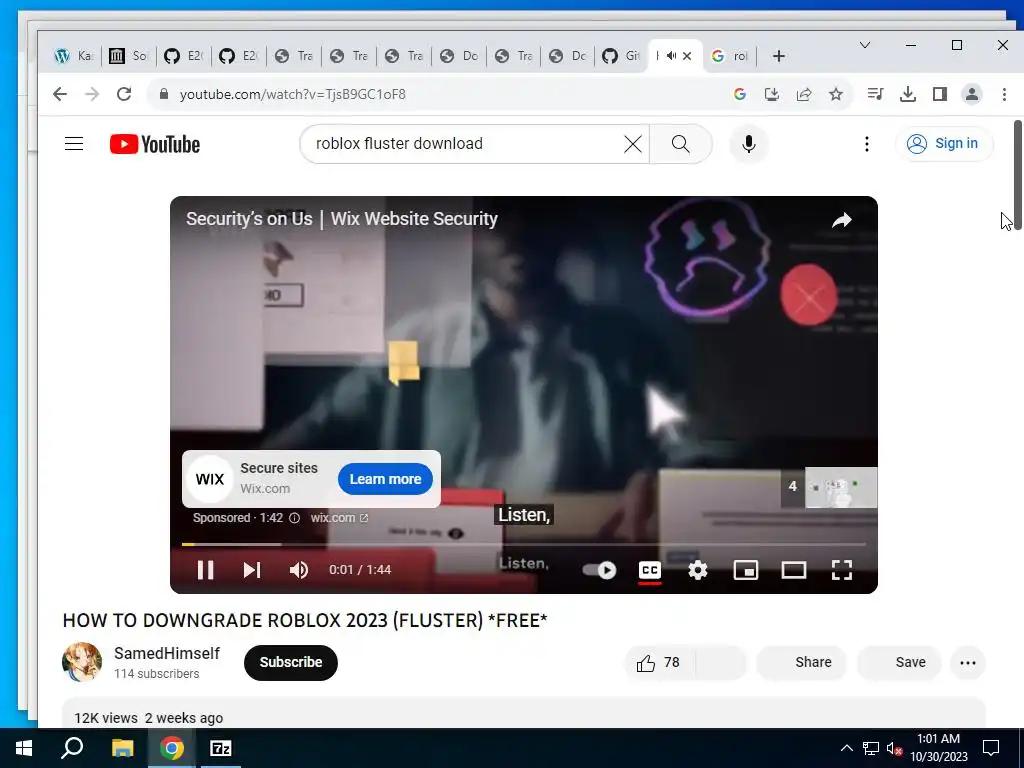Switch to first GitHub E2 tab

point(184,56)
